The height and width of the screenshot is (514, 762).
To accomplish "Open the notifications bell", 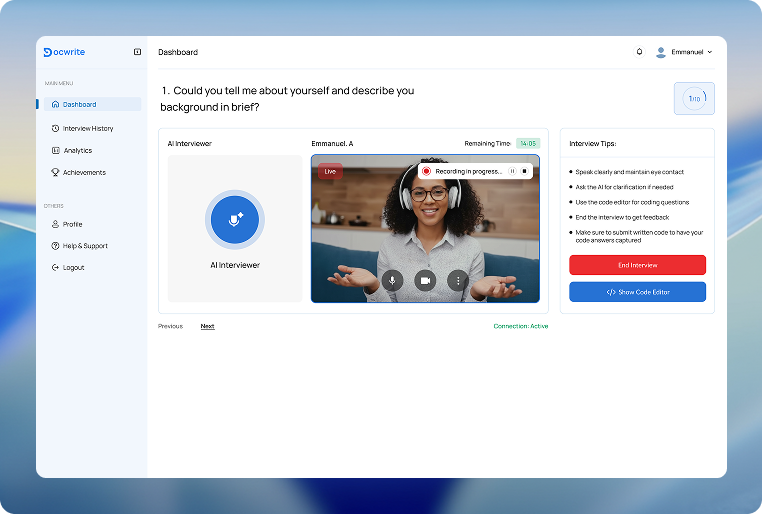I will [640, 51].
